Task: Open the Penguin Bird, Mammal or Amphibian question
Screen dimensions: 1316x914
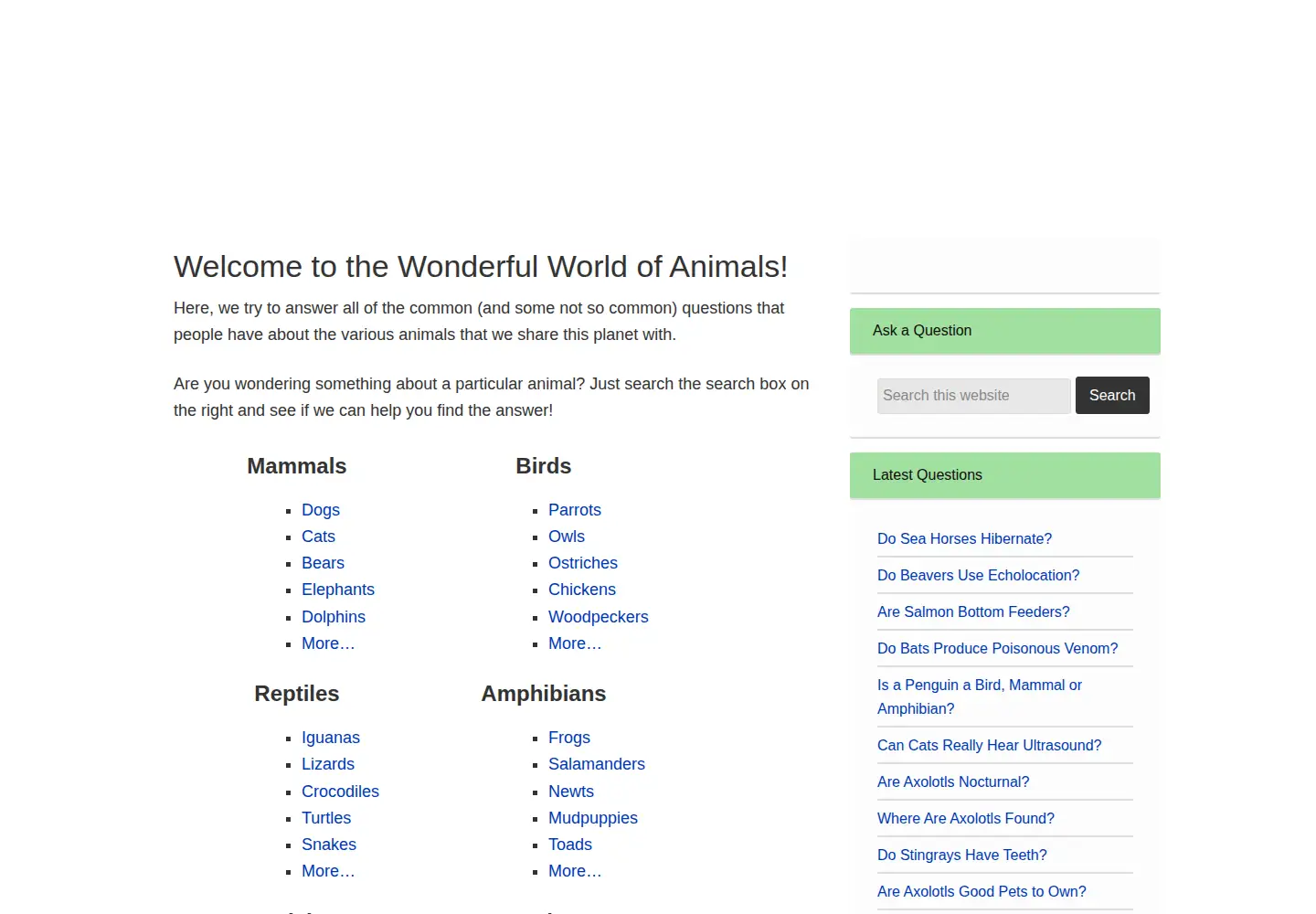Action: (980, 696)
